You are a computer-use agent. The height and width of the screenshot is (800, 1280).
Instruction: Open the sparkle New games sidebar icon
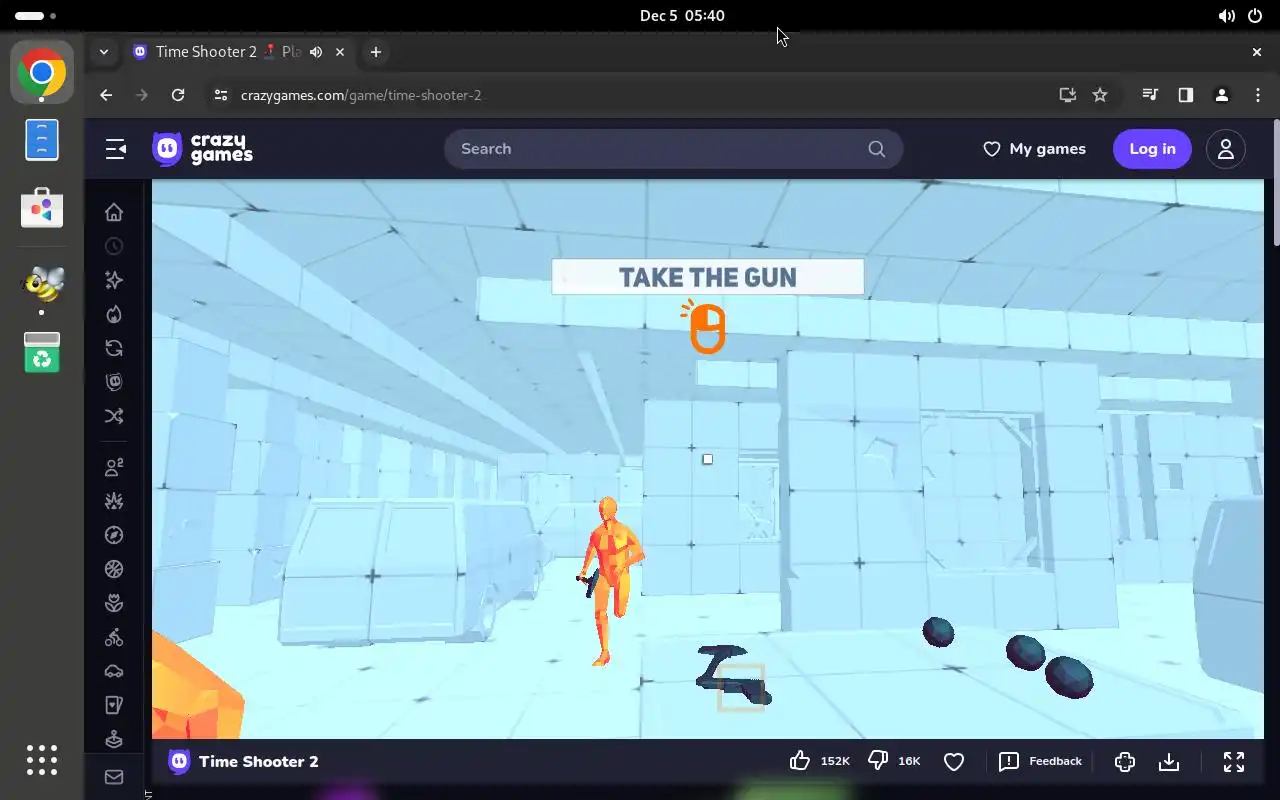[114, 280]
